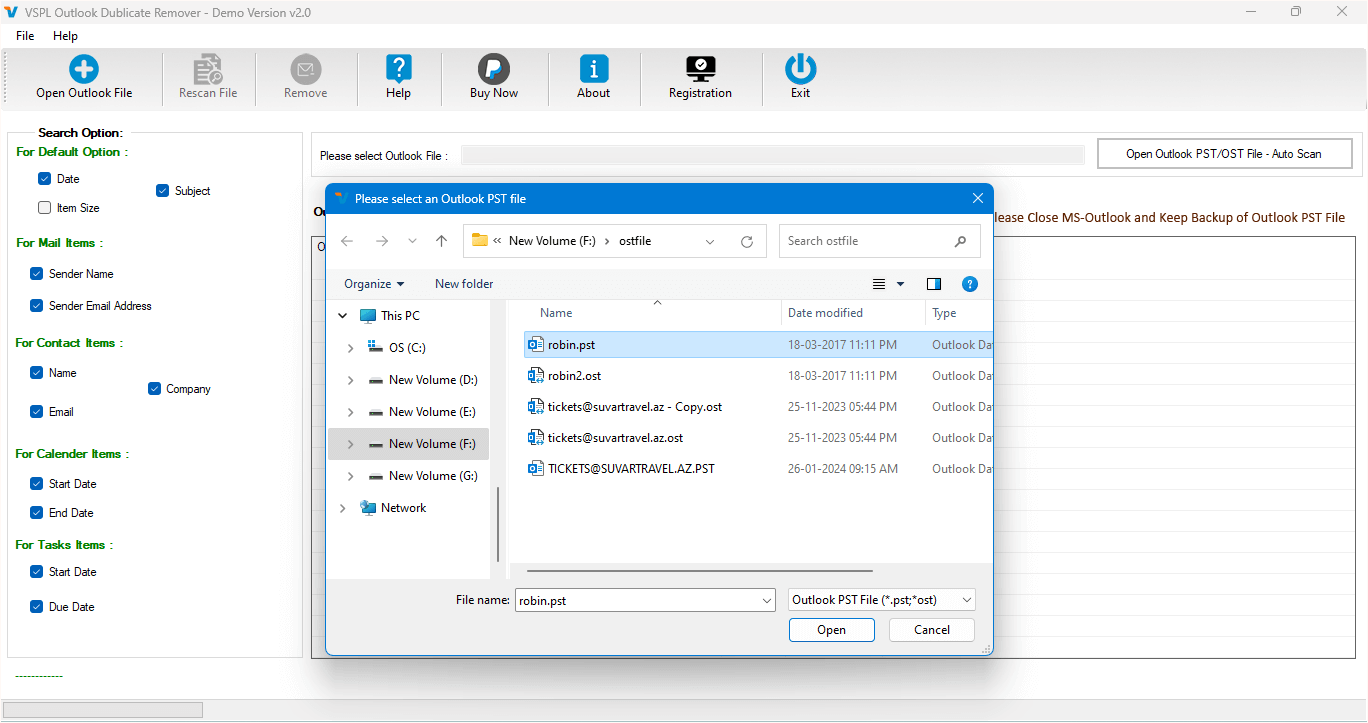
Task: Toggle the preview pane icon
Action: (x=934, y=284)
